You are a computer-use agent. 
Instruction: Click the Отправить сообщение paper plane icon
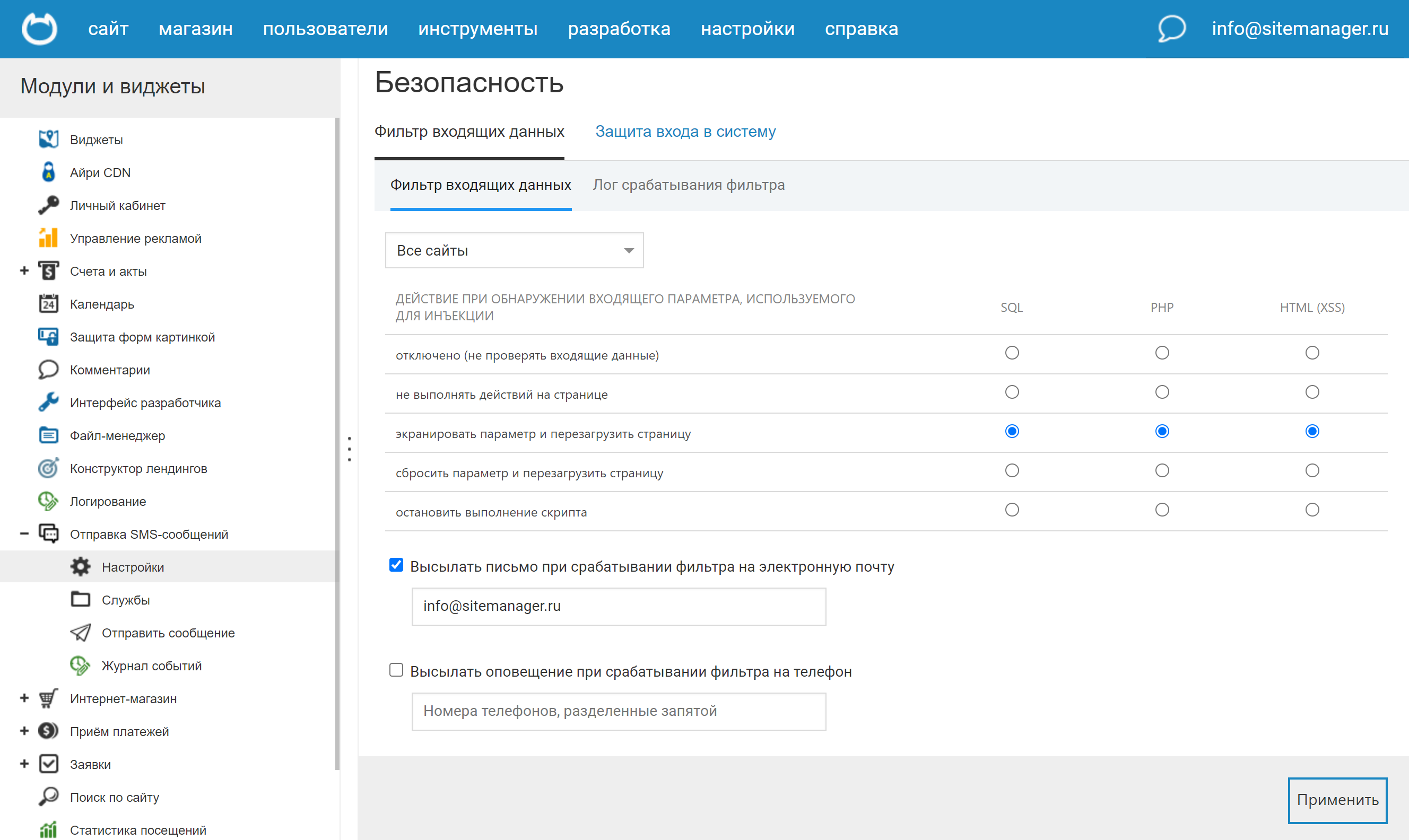81,632
